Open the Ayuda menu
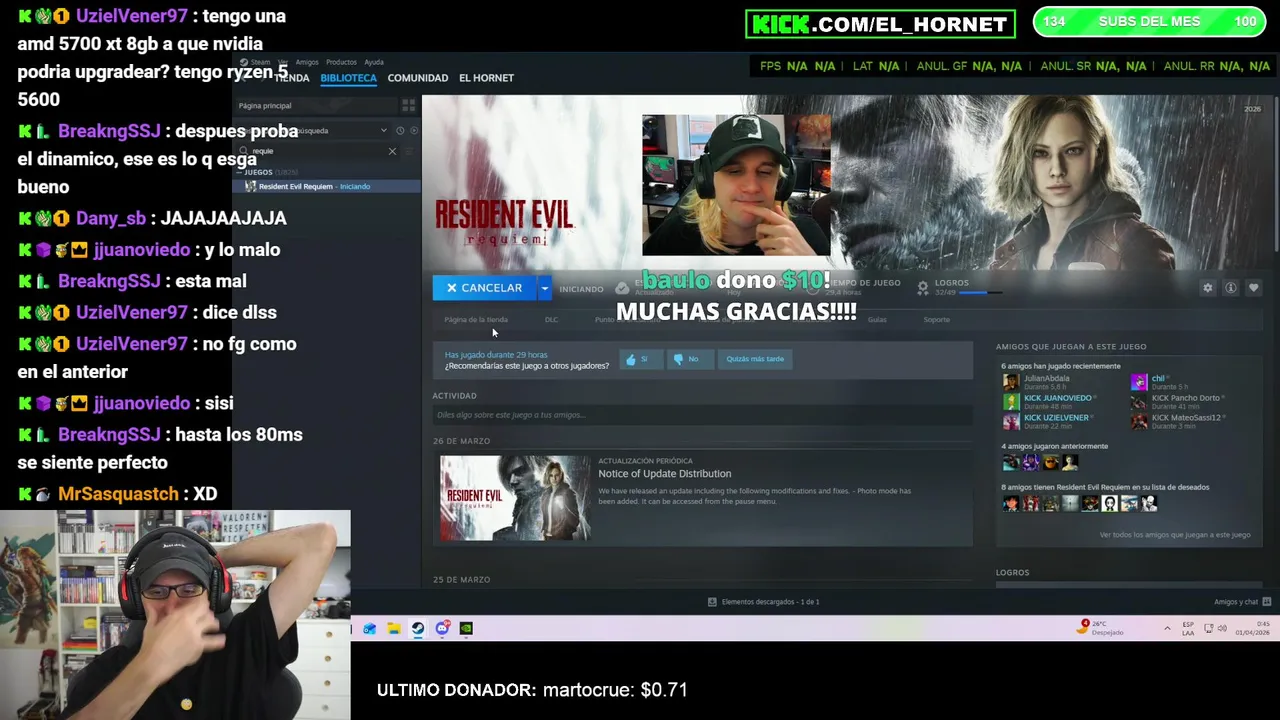 [374, 62]
